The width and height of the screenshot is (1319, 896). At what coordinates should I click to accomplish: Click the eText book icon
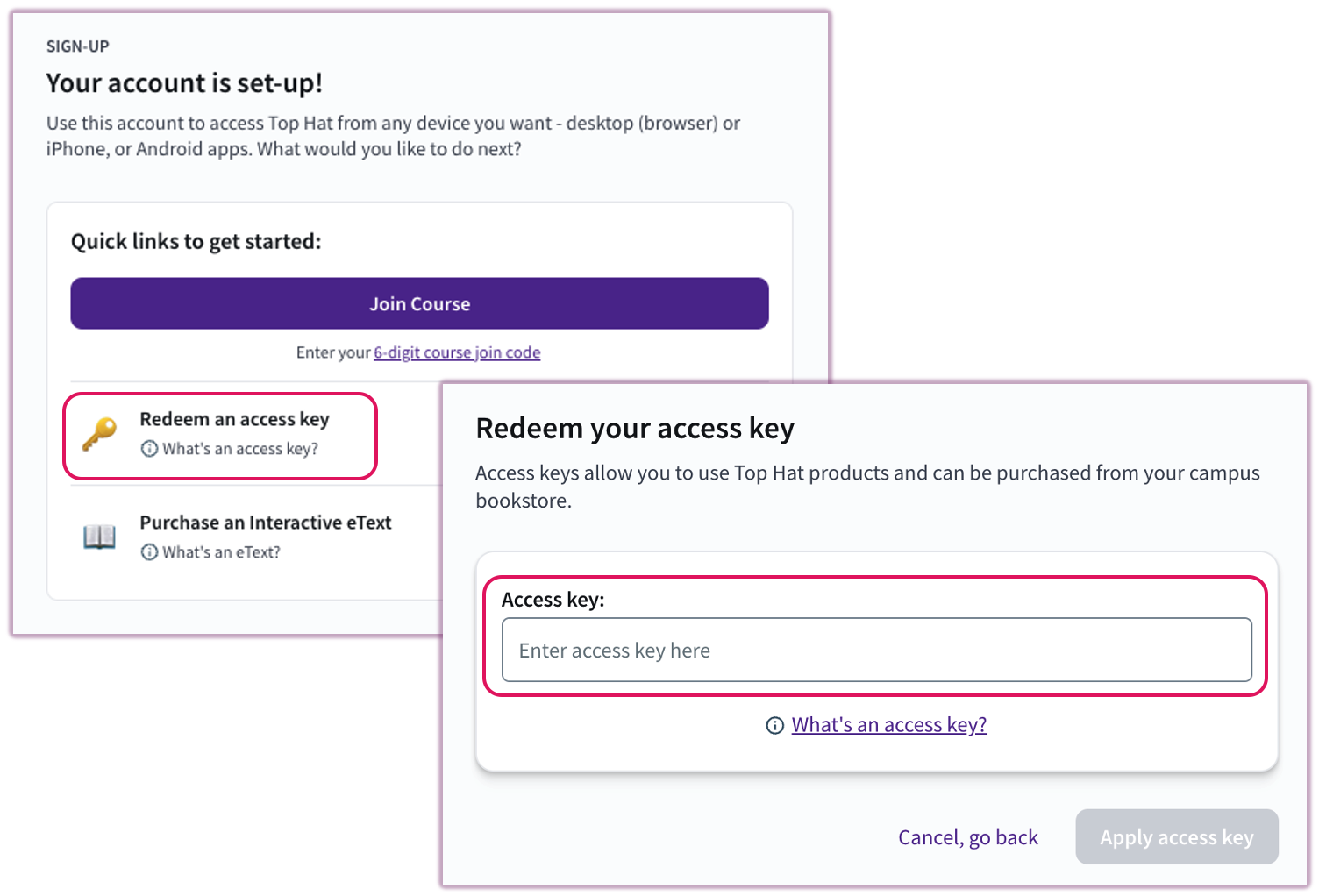pyautogui.click(x=100, y=537)
